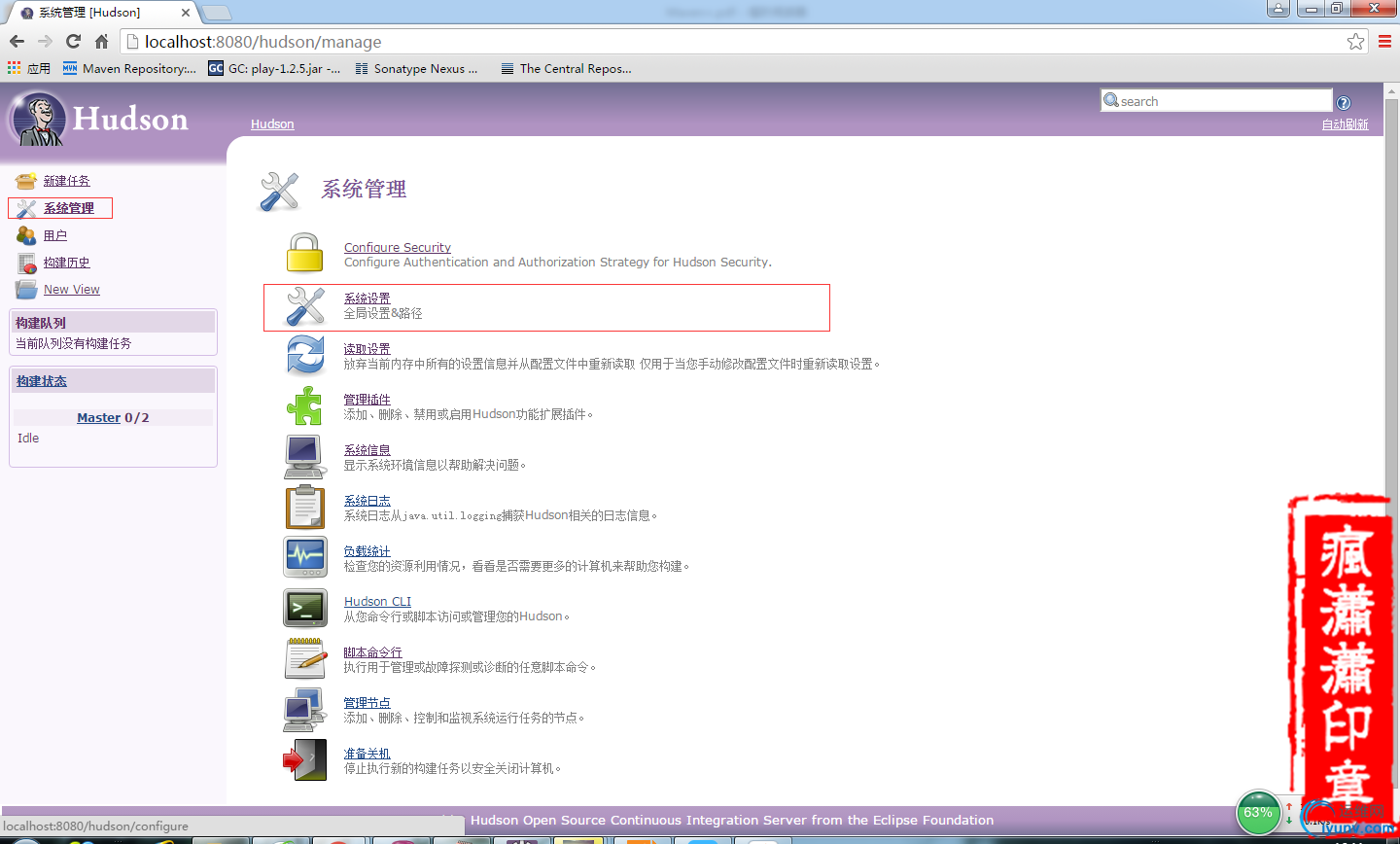Switch to the 系统管理 [Hudson] browser tab

[x=101, y=13]
